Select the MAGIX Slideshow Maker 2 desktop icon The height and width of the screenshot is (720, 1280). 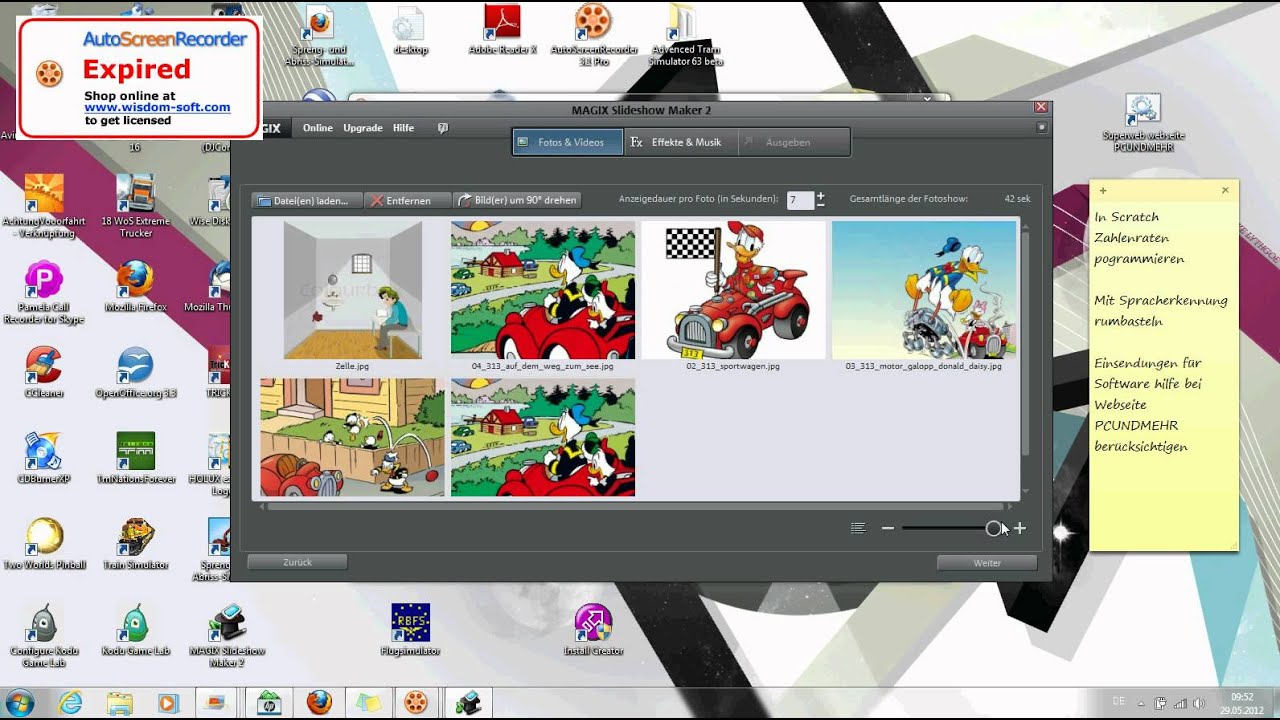(227, 636)
